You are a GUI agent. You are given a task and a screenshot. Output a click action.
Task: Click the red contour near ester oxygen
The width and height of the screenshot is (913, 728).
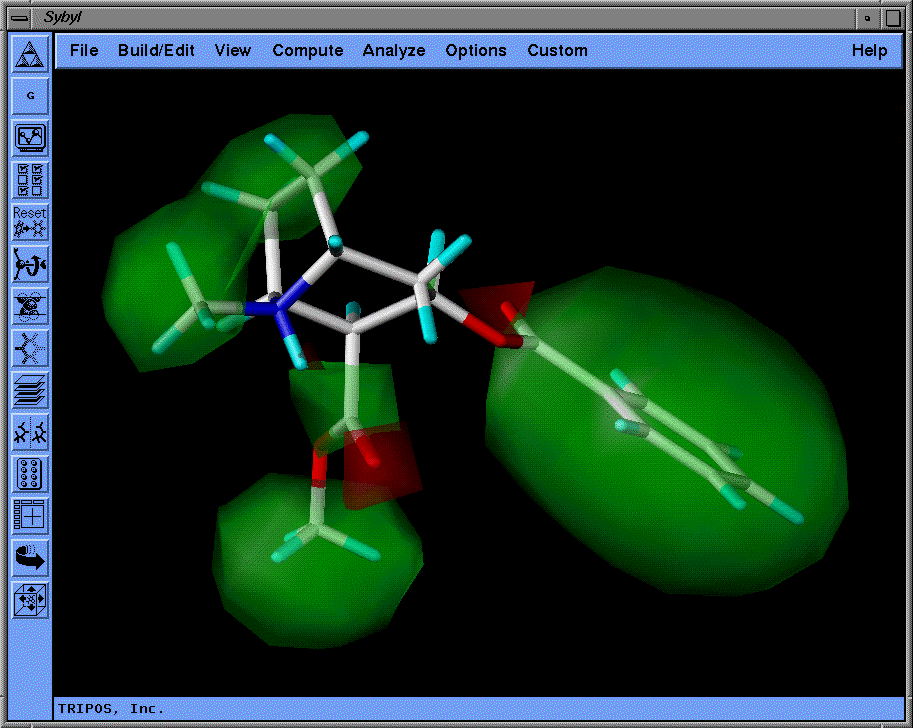[x=381, y=466]
